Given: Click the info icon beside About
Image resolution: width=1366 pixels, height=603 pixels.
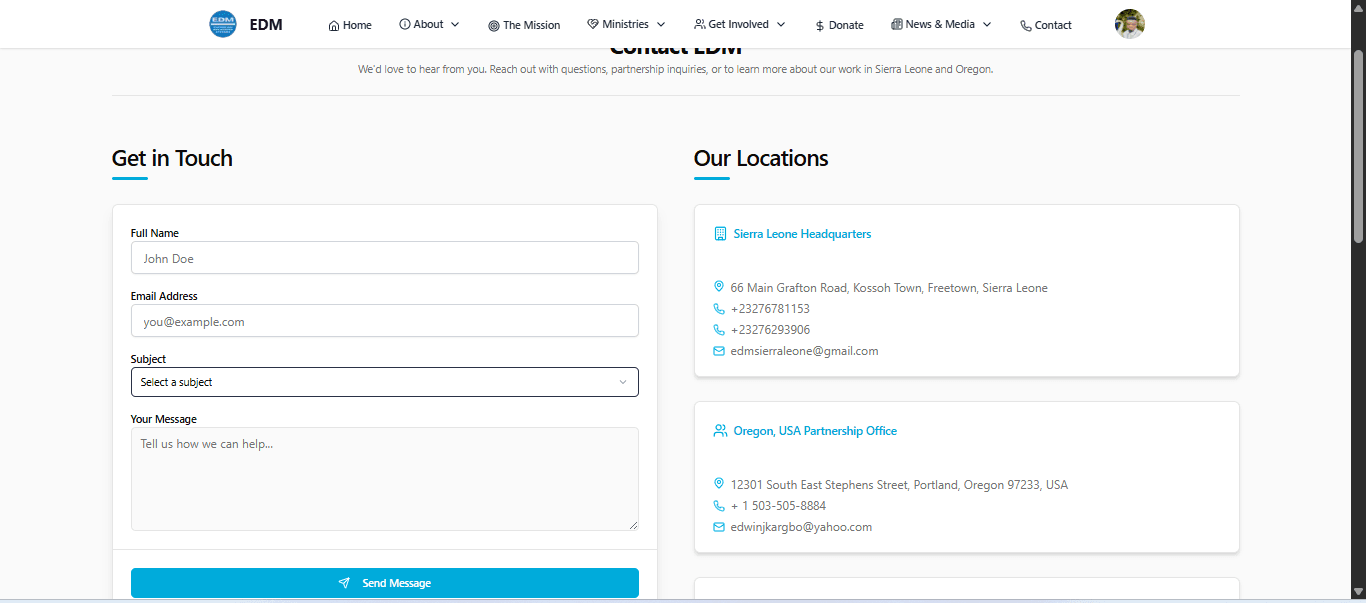Looking at the screenshot, I should click(405, 24).
